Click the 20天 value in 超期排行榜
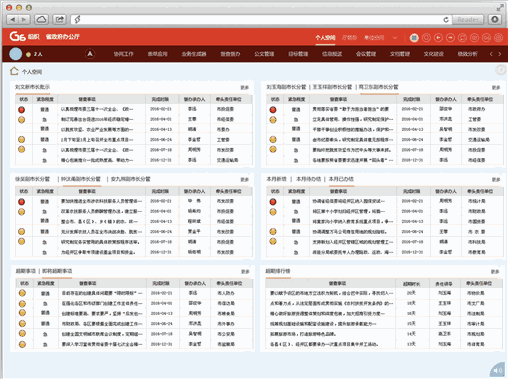Viewport: 508px width, 379px height. point(411,293)
